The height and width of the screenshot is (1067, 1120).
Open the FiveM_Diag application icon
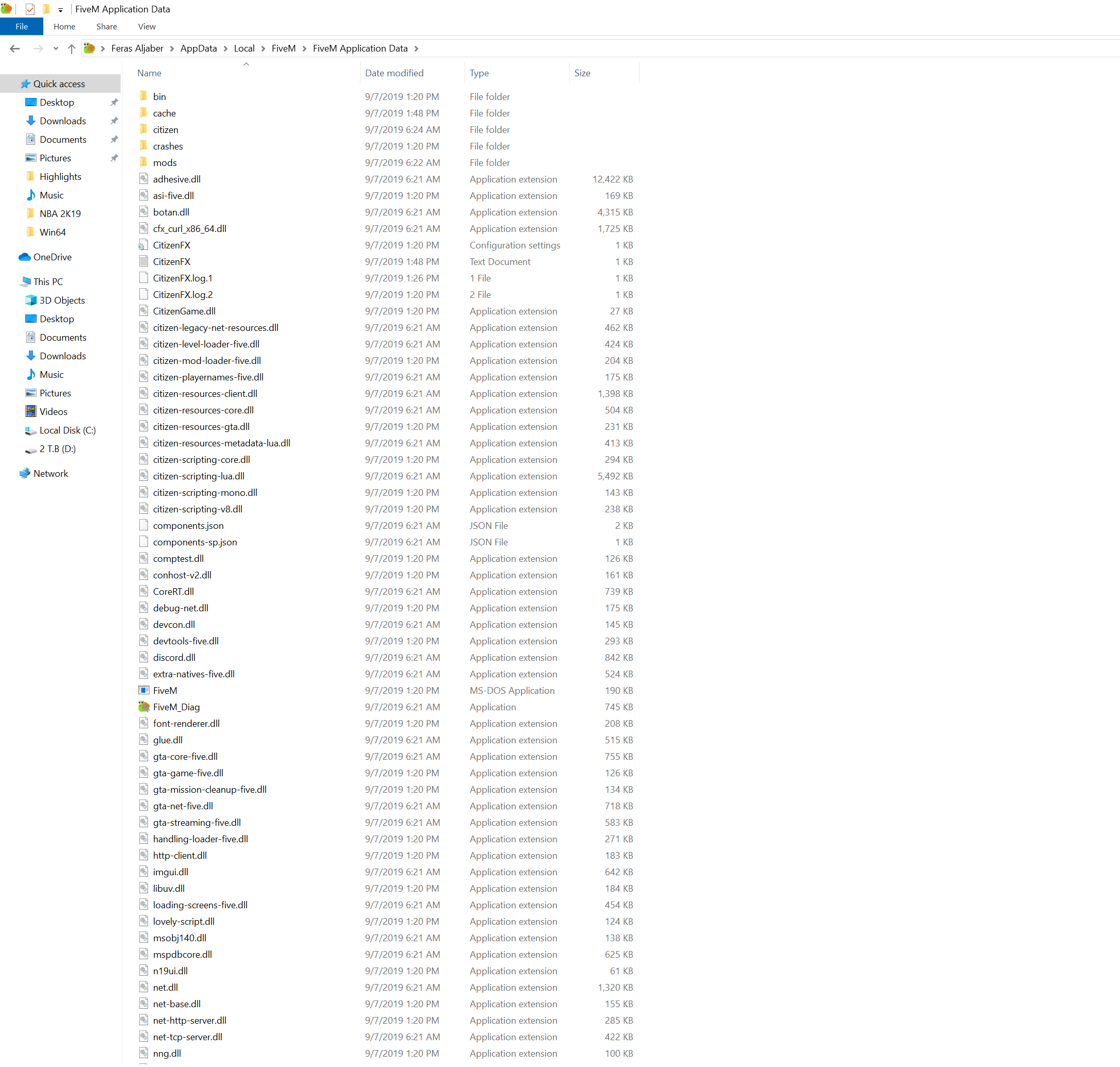click(x=143, y=707)
